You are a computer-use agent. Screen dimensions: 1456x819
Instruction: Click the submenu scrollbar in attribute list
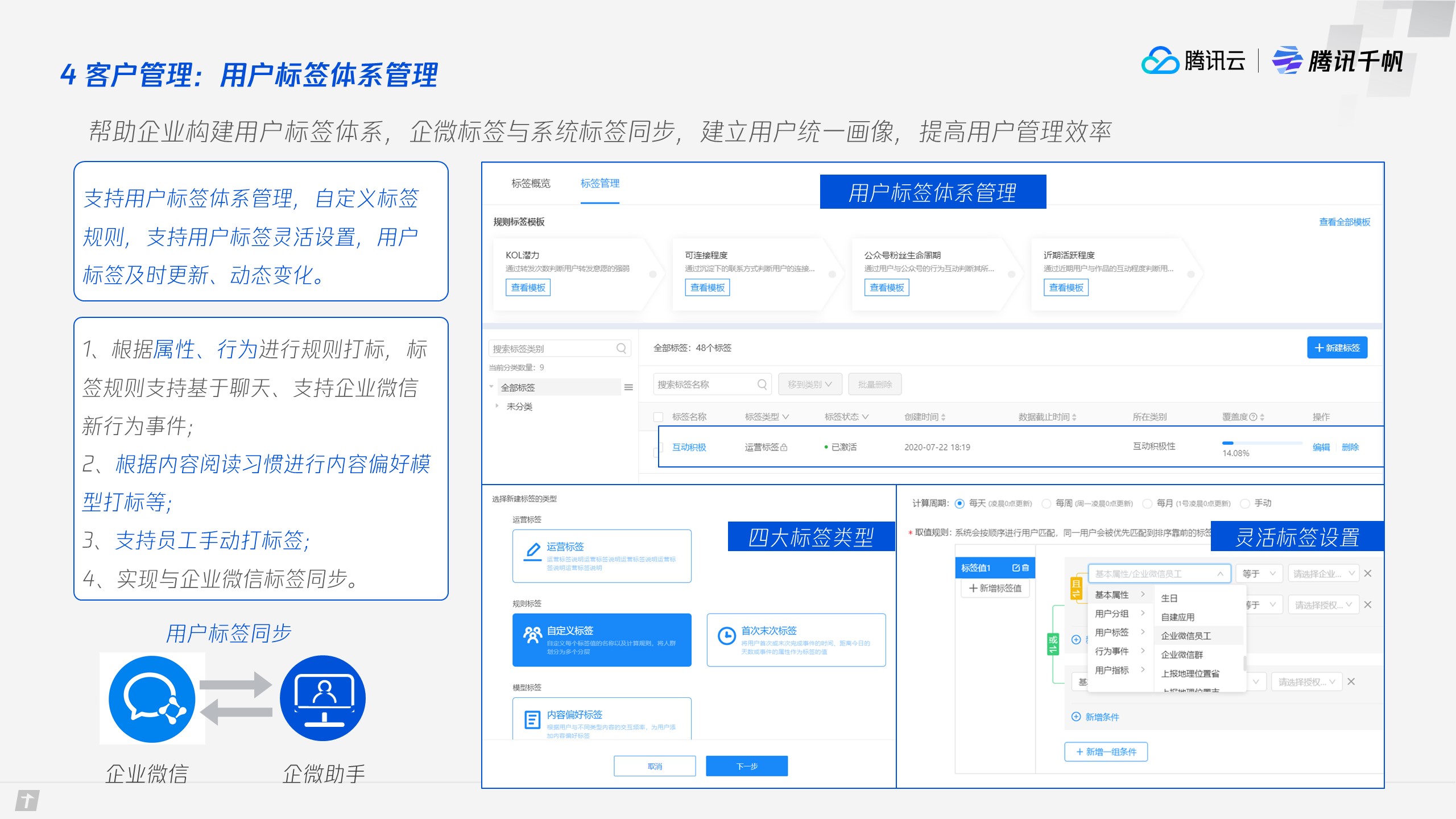click(1246, 664)
